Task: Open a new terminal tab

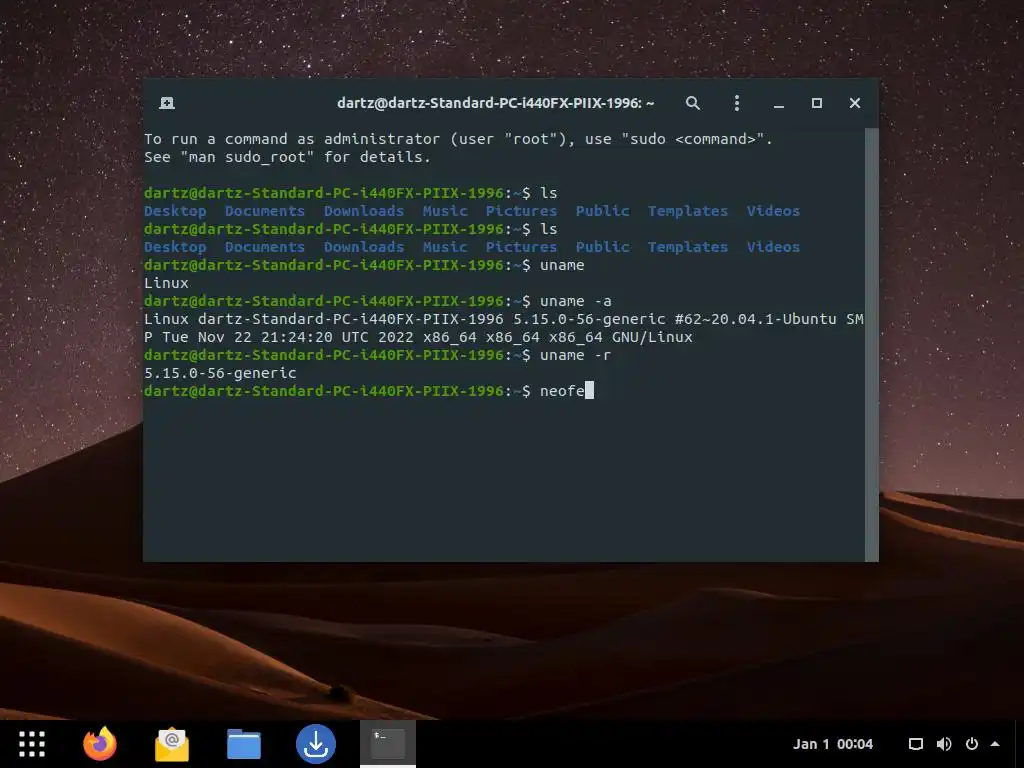Action: coord(167,103)
